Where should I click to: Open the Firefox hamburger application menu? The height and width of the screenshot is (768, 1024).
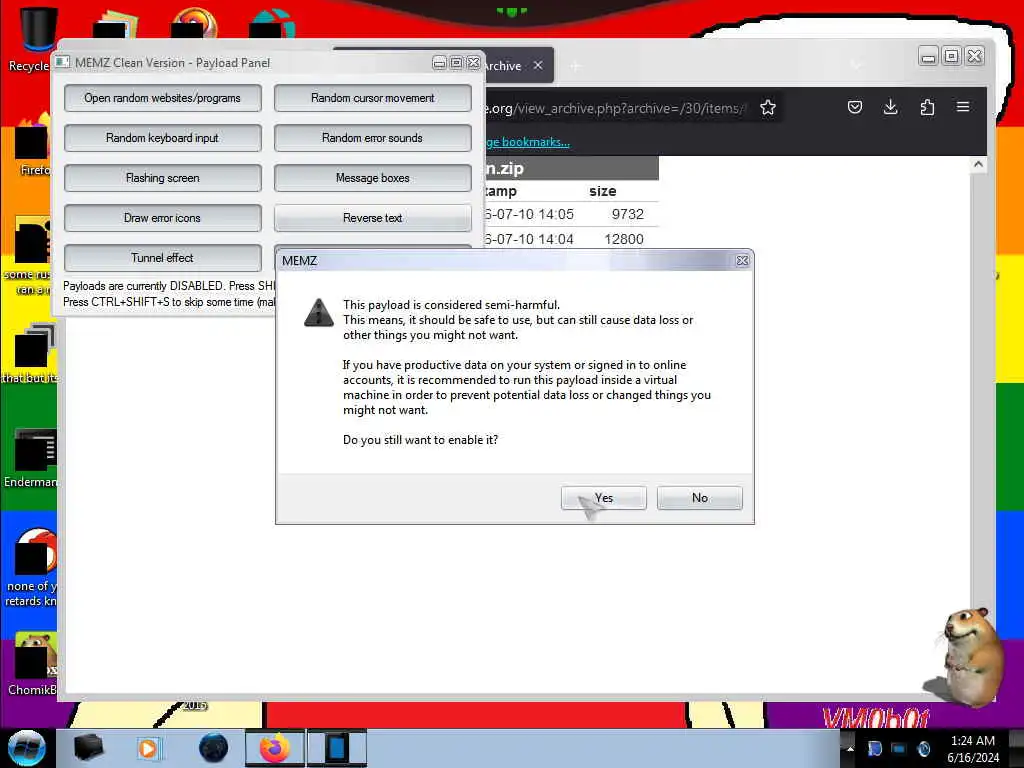[x=963, y=107]
